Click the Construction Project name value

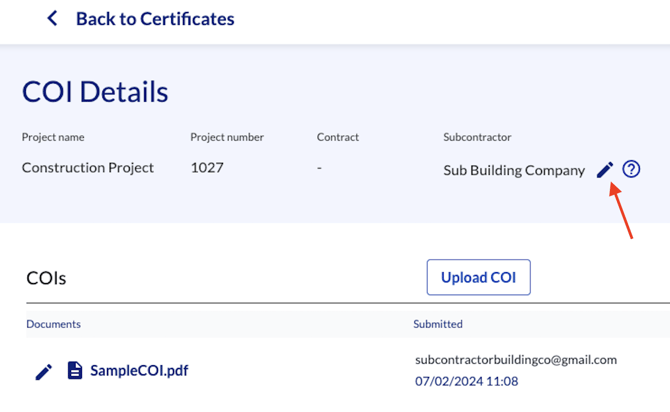pyautogui.click(x=88, y=168)
